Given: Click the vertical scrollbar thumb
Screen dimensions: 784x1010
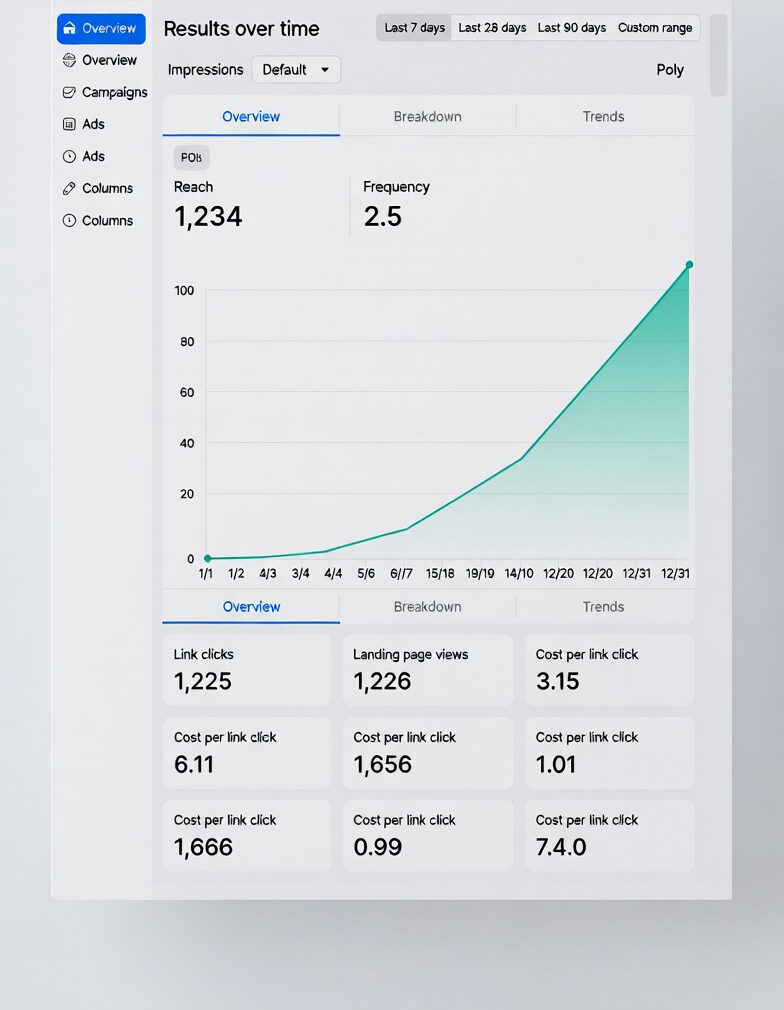Looking at the screenshot, I should pyautogui.click(x=718, y=55).
